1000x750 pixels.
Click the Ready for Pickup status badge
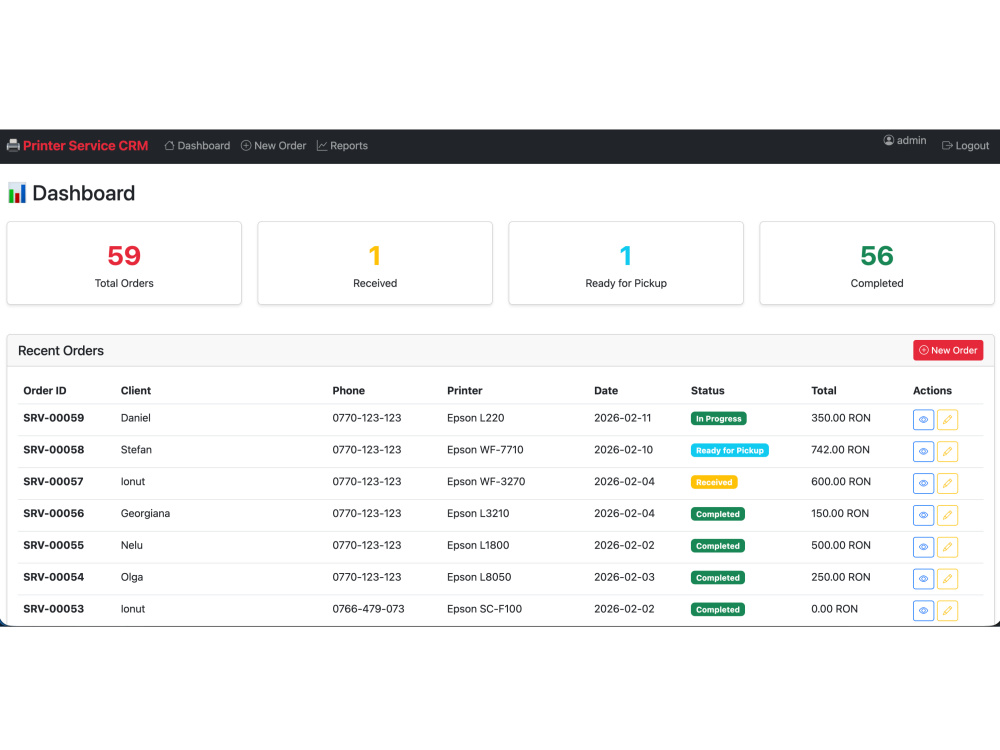(x=730, y=450)
